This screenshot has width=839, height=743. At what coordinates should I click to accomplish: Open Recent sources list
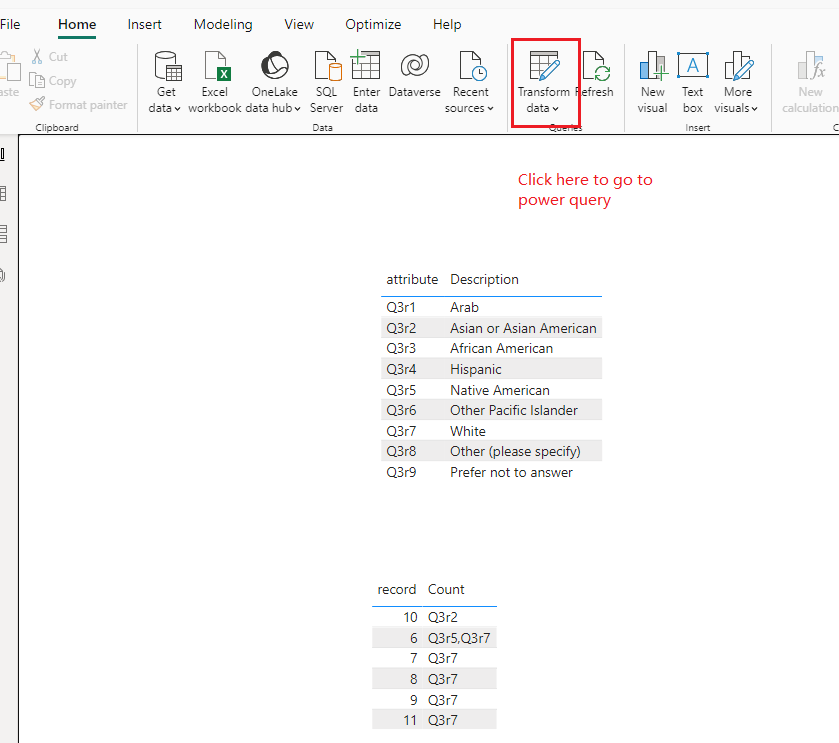469,82
